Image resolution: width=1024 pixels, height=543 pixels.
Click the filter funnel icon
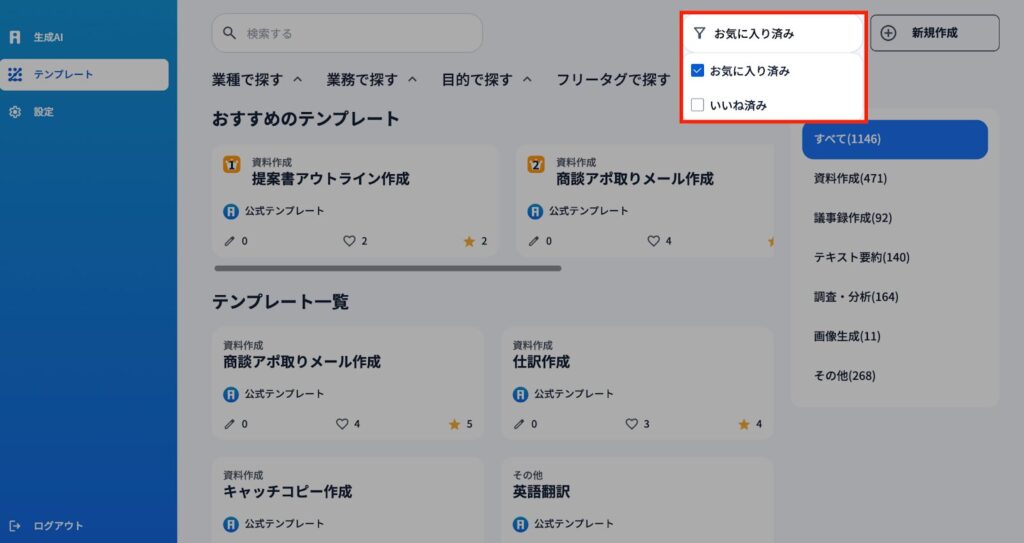coord(700,33)
